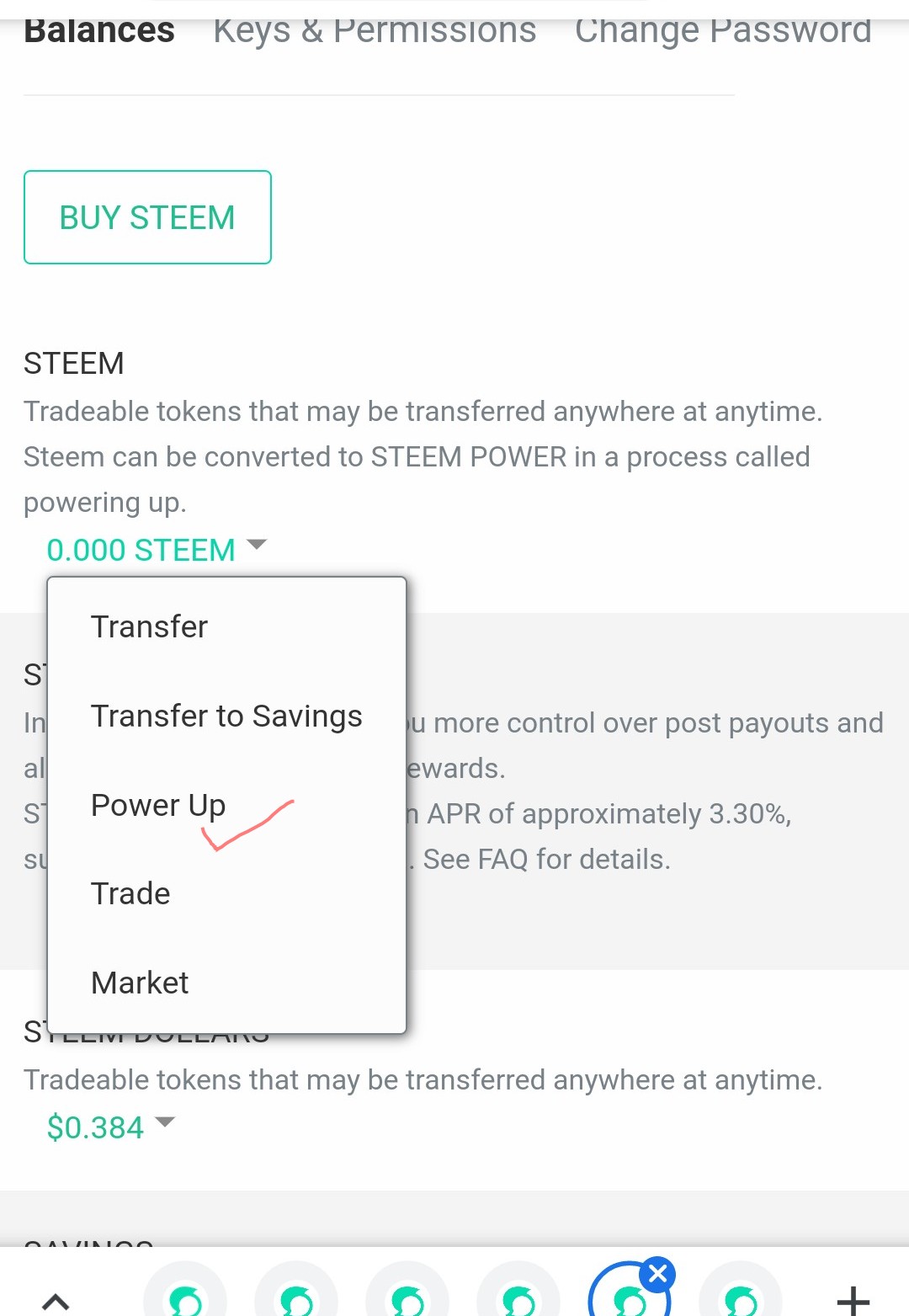Open a new tab with the plus icon
The width and height of the screenshot is (909, 1316).
[853, 1300]
